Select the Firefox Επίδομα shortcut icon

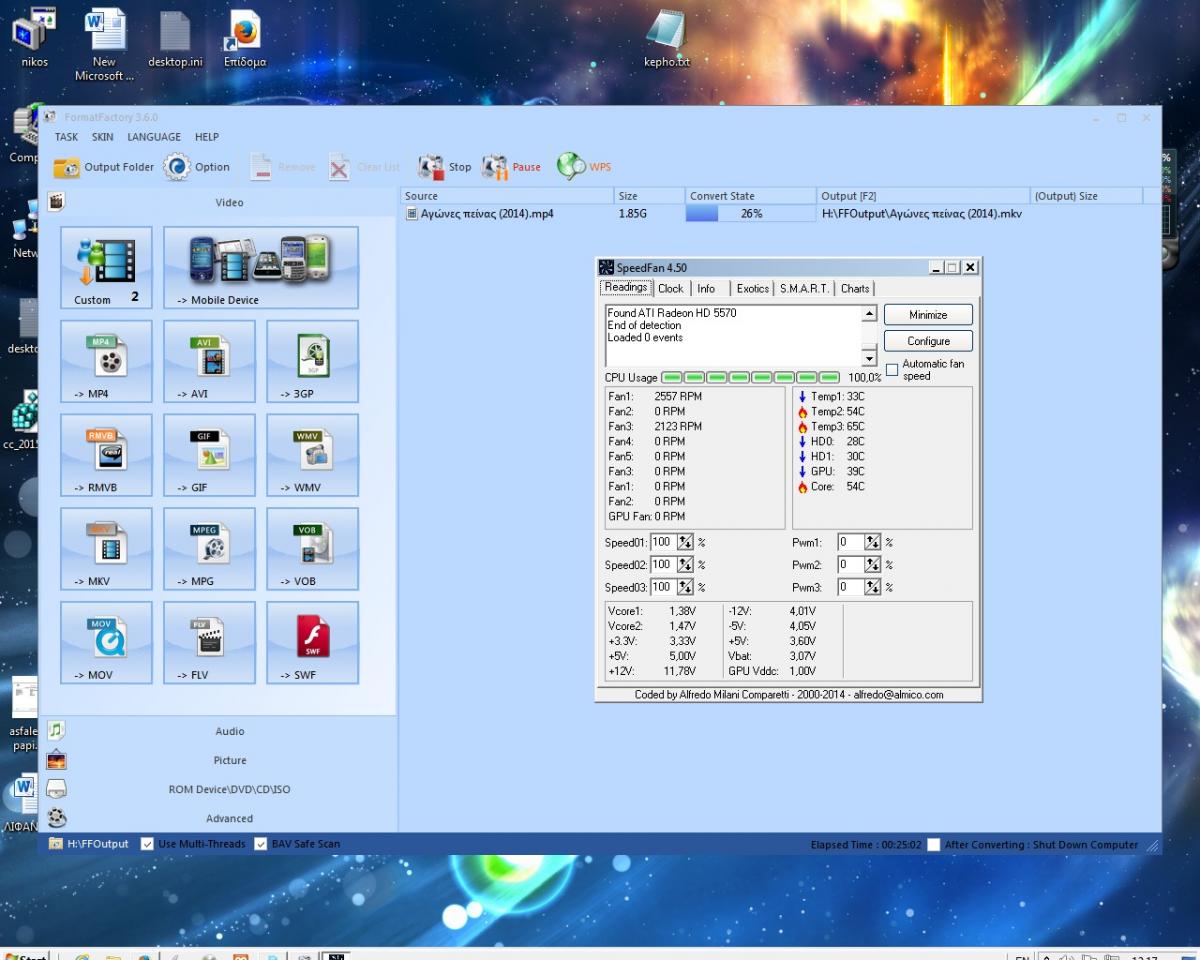click(x=245, y=38)
